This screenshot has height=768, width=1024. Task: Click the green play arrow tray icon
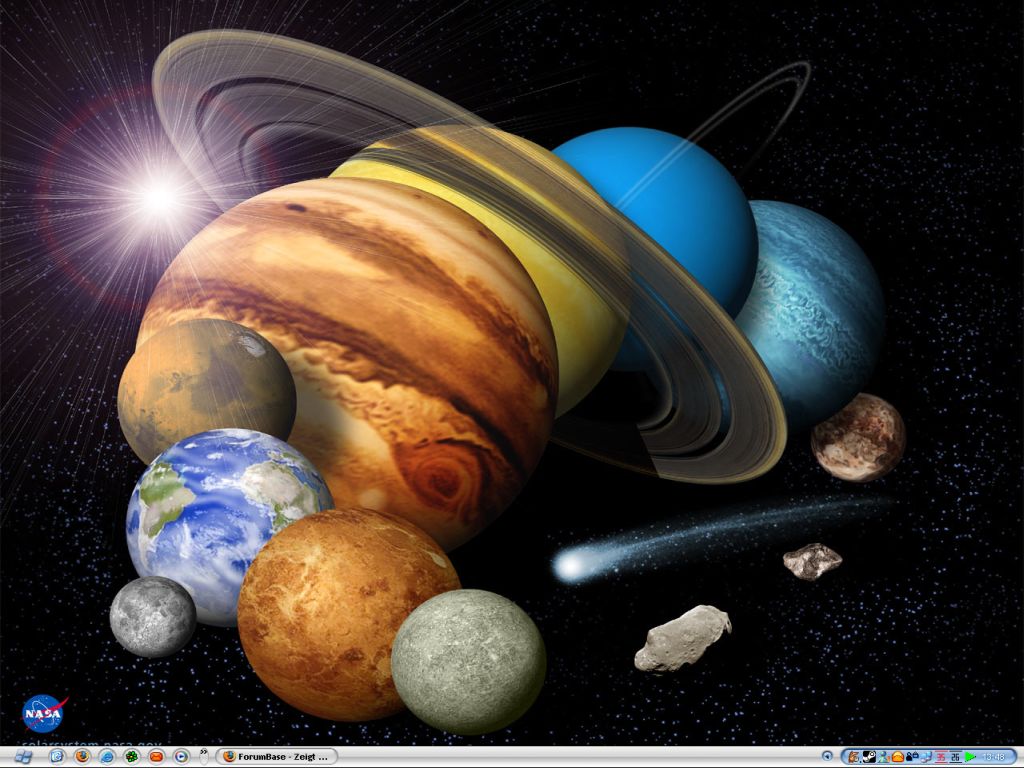pyautogui.click(x=970, y=757)
